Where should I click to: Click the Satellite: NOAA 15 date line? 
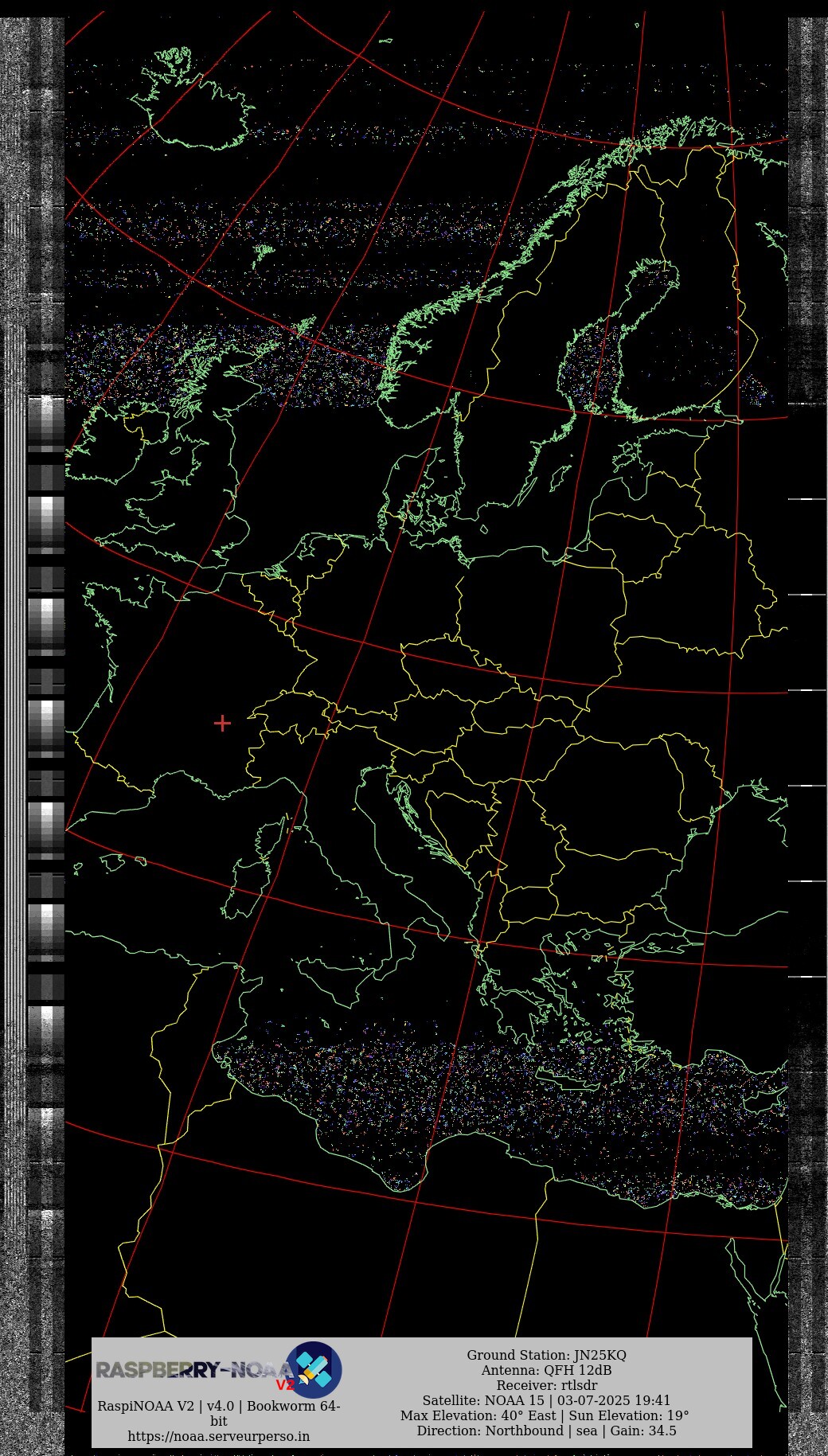(546, 1400)
